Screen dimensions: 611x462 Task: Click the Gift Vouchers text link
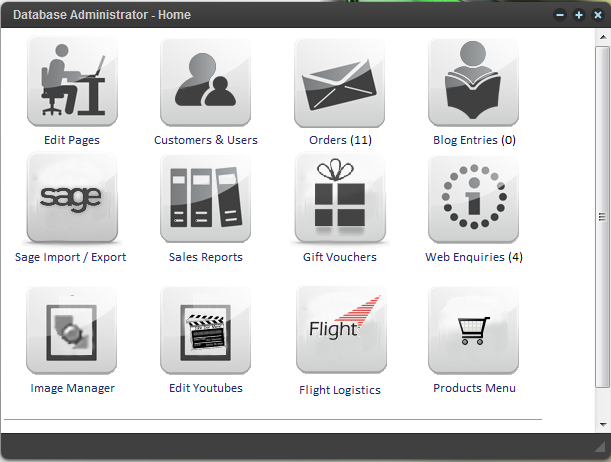click(x=340, y=257)
